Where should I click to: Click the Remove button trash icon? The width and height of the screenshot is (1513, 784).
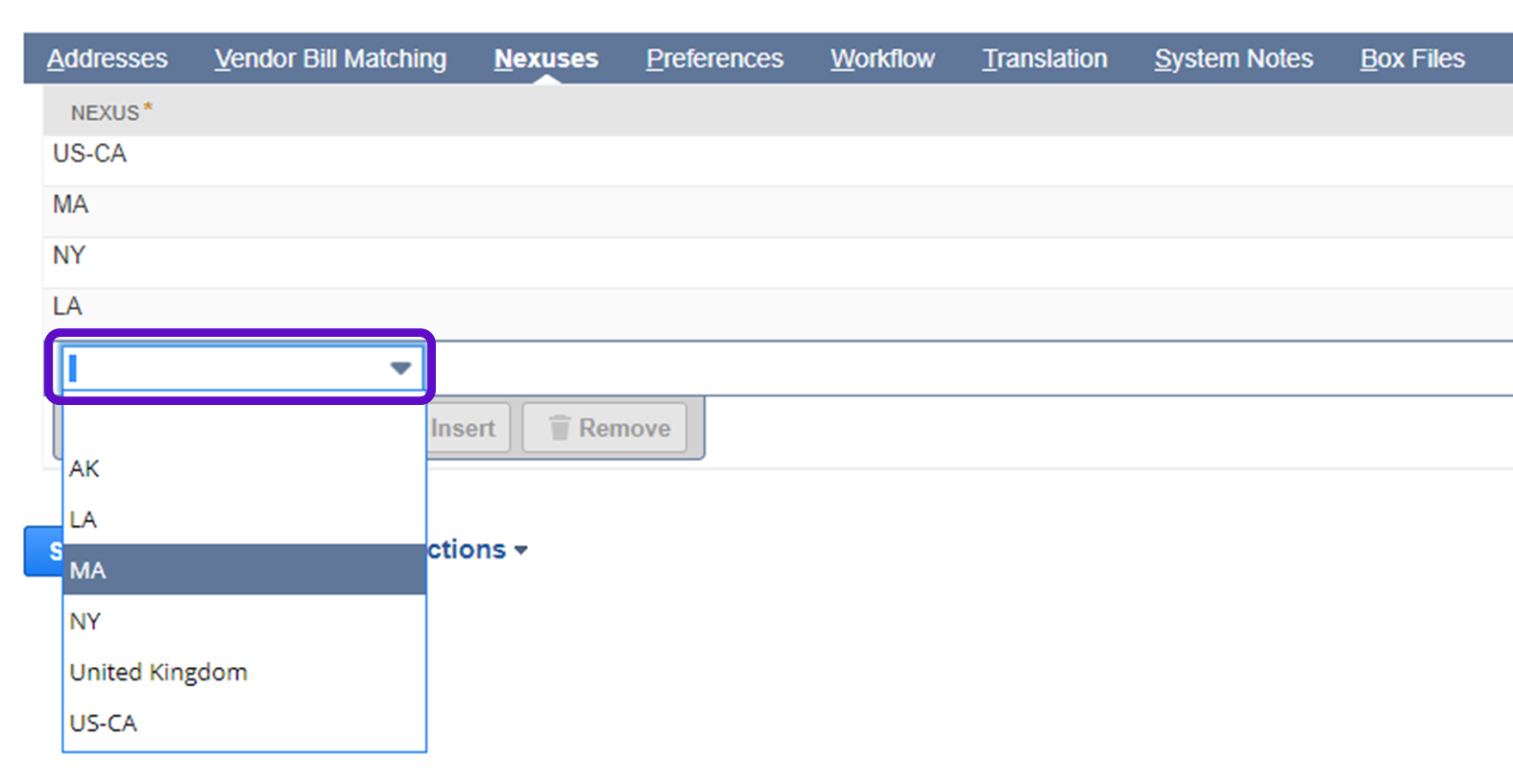click(x=560, y=428)
